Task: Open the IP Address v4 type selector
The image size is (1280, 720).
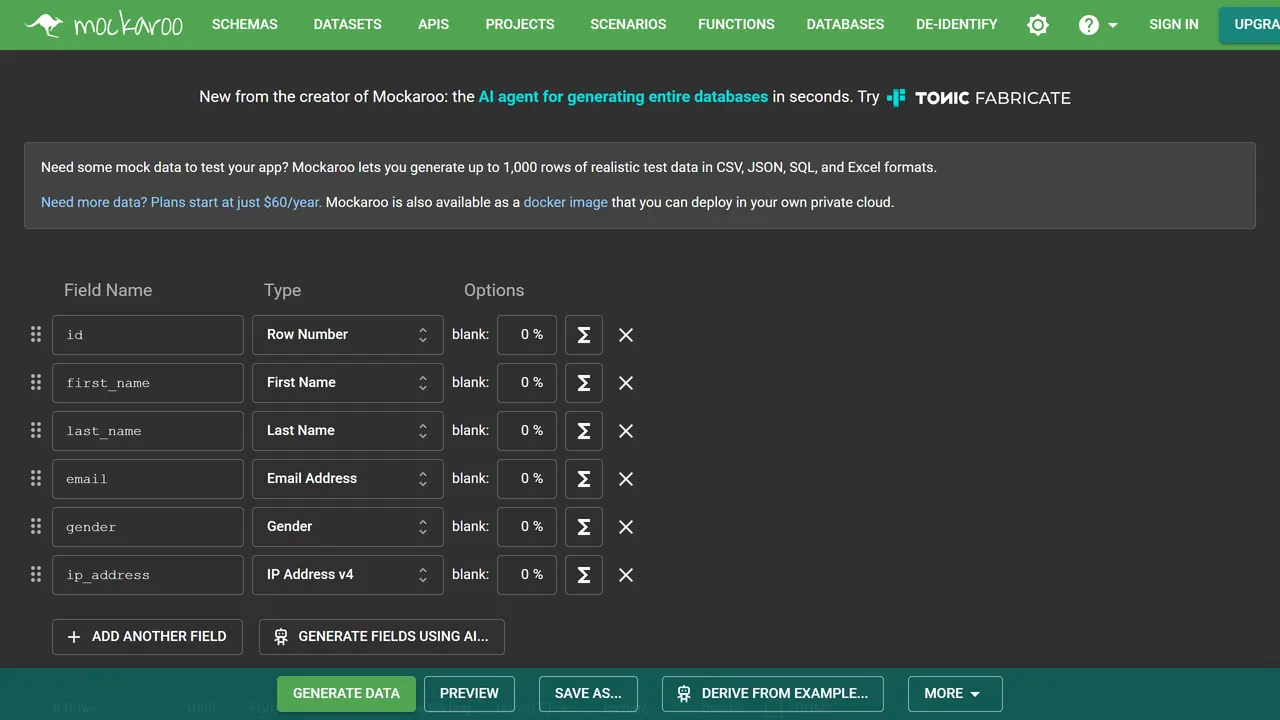Action: point(348,575)
